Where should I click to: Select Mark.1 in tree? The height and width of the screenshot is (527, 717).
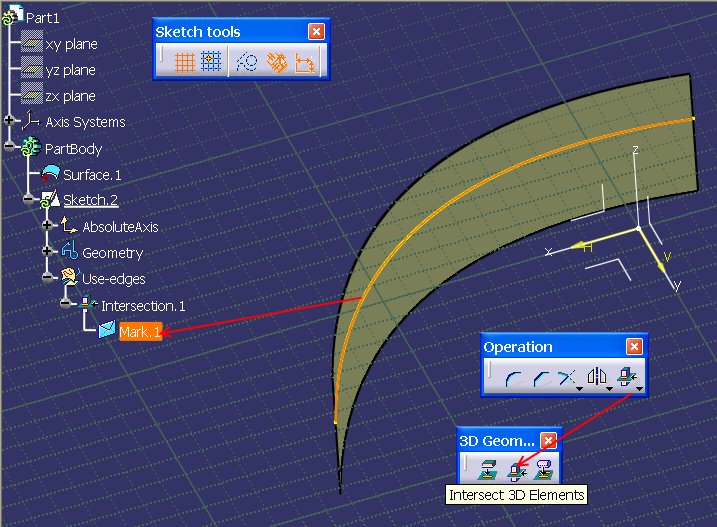point(140,332)
